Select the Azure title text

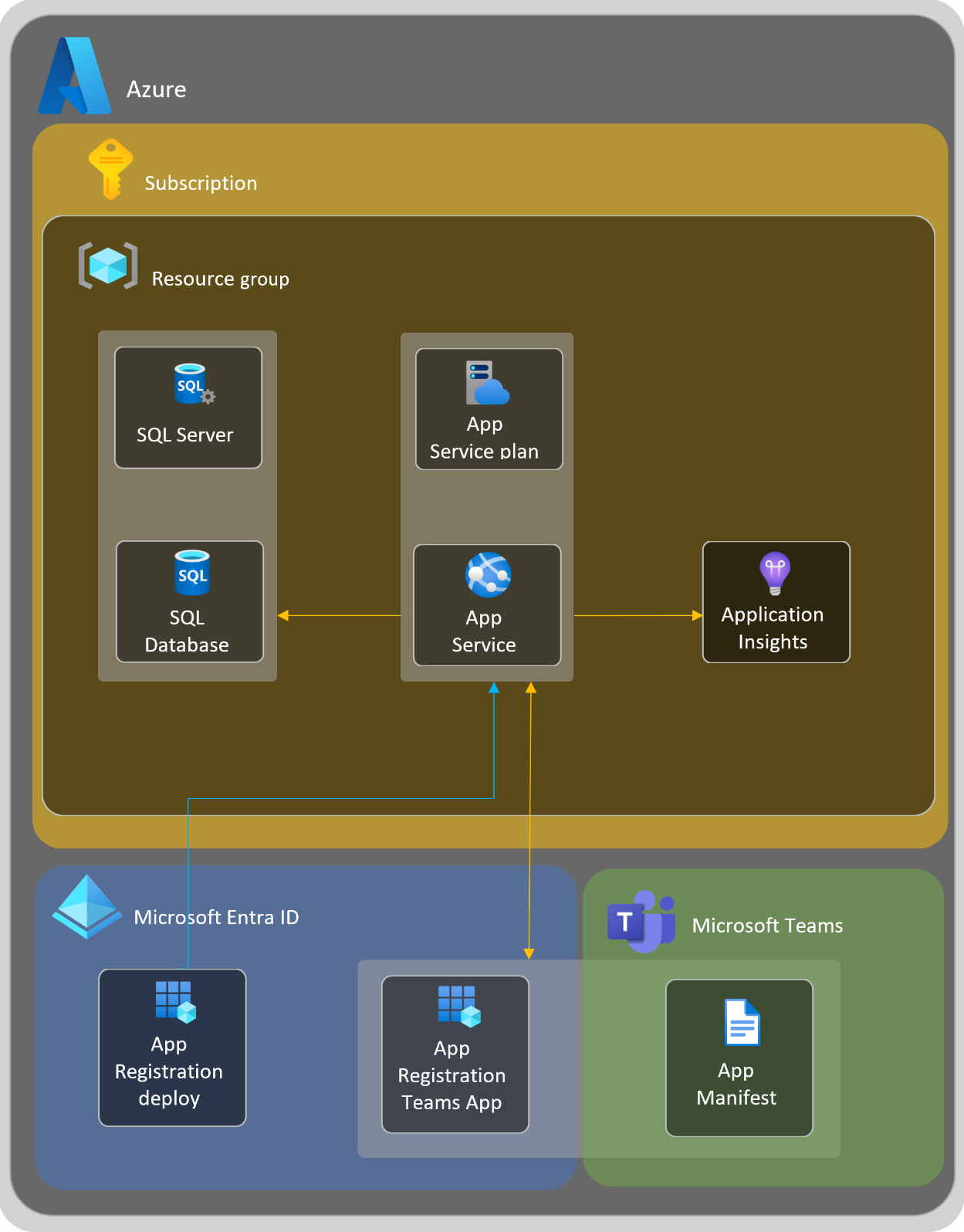[156, 90]
